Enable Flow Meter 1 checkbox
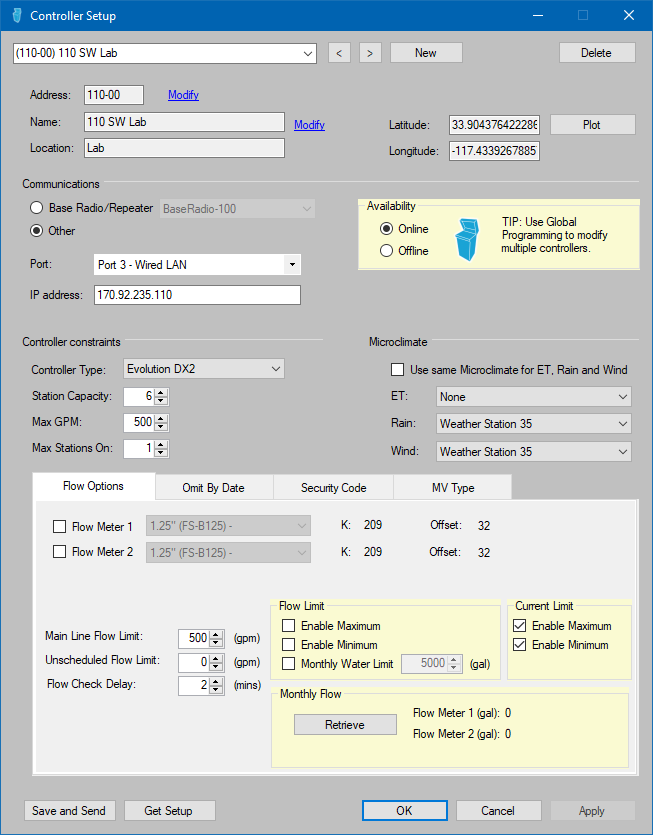The image size is (653, 835). click(x=59, y=527)
